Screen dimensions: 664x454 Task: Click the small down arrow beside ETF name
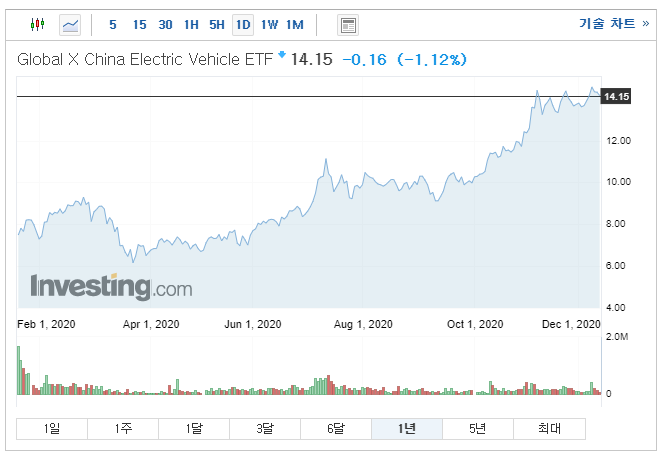coord(282,55)
